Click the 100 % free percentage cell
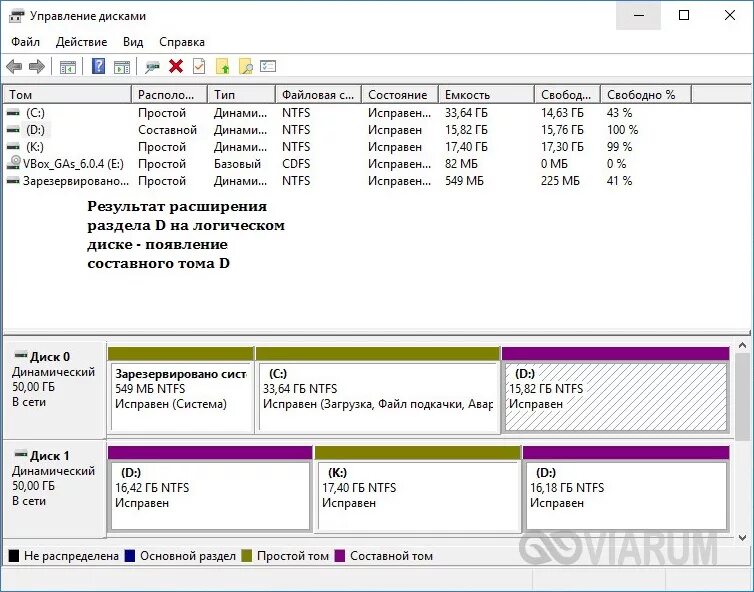Viewport: 754px width, 592px height. [622, 130]
